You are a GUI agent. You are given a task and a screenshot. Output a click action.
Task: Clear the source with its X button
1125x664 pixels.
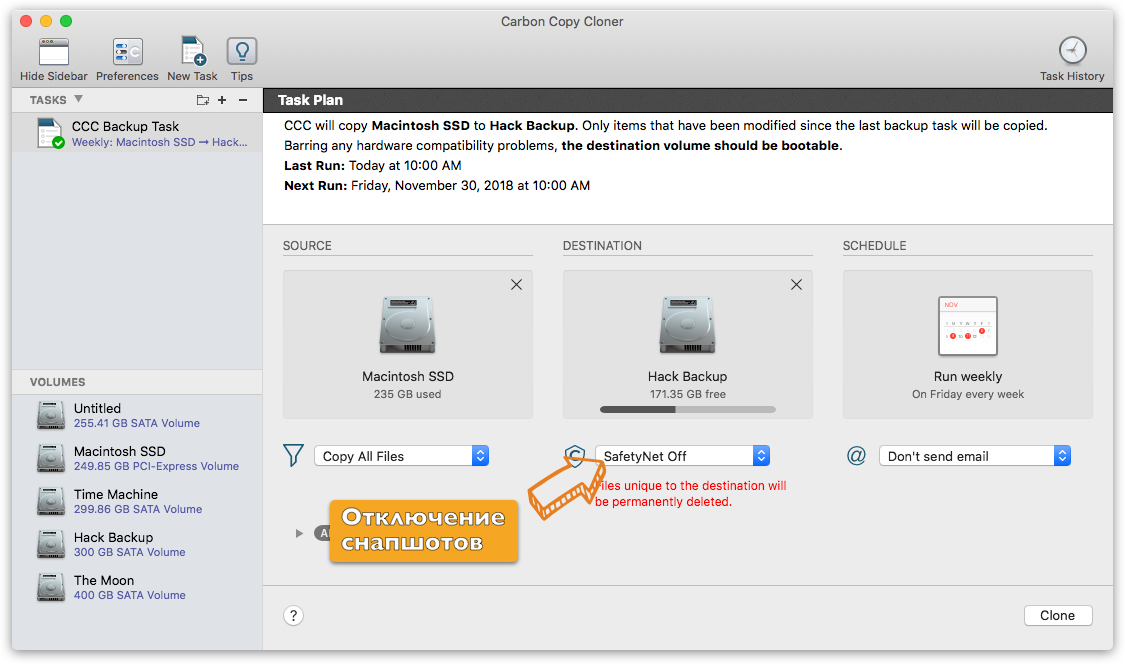(516, 285)
